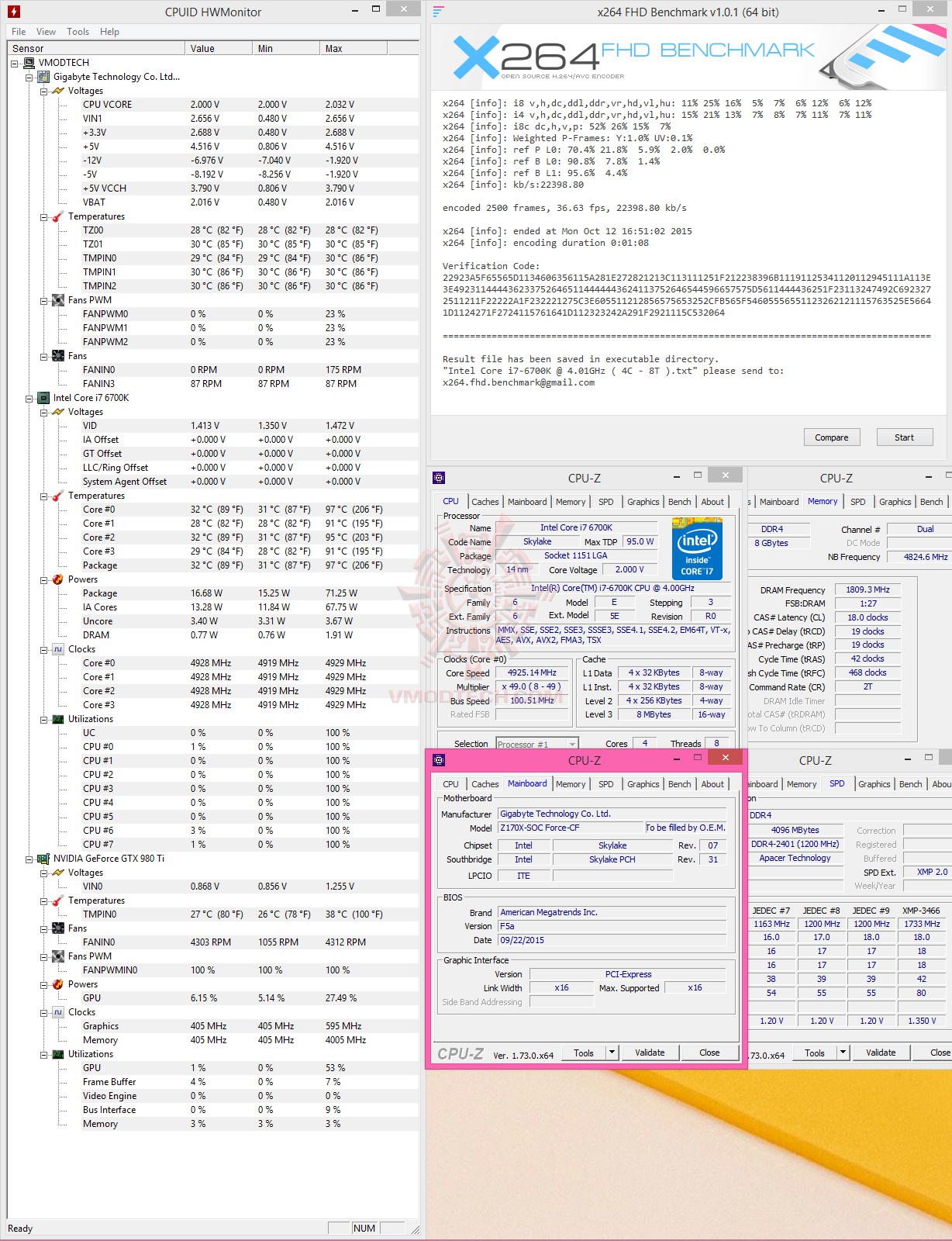The image size is (952, 1241).
Task: Collapse the Intel Core i7 6700K node
Action: pyautogui.click(x=29, y=399)
